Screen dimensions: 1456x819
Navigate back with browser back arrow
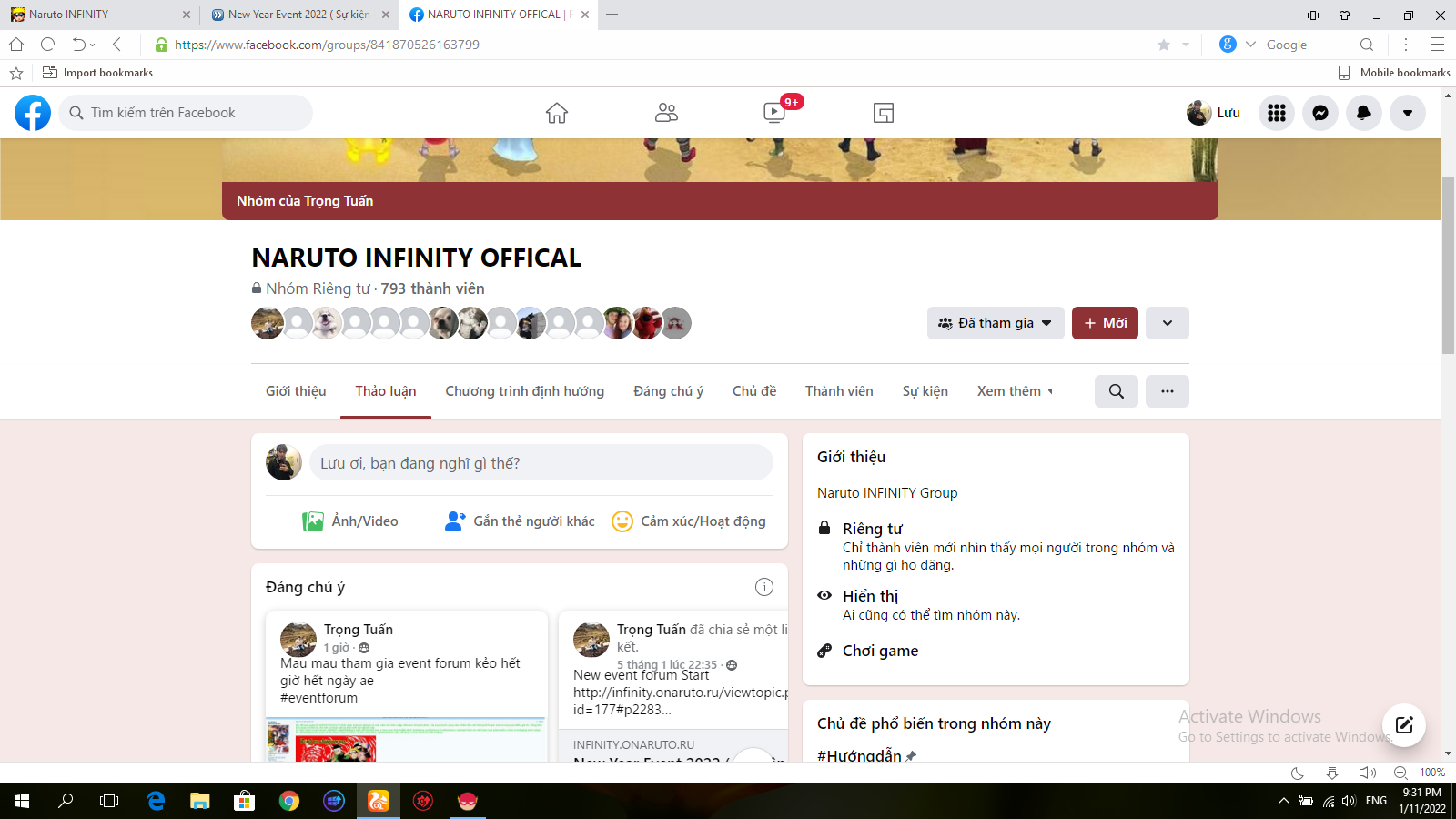coord(116,45)
